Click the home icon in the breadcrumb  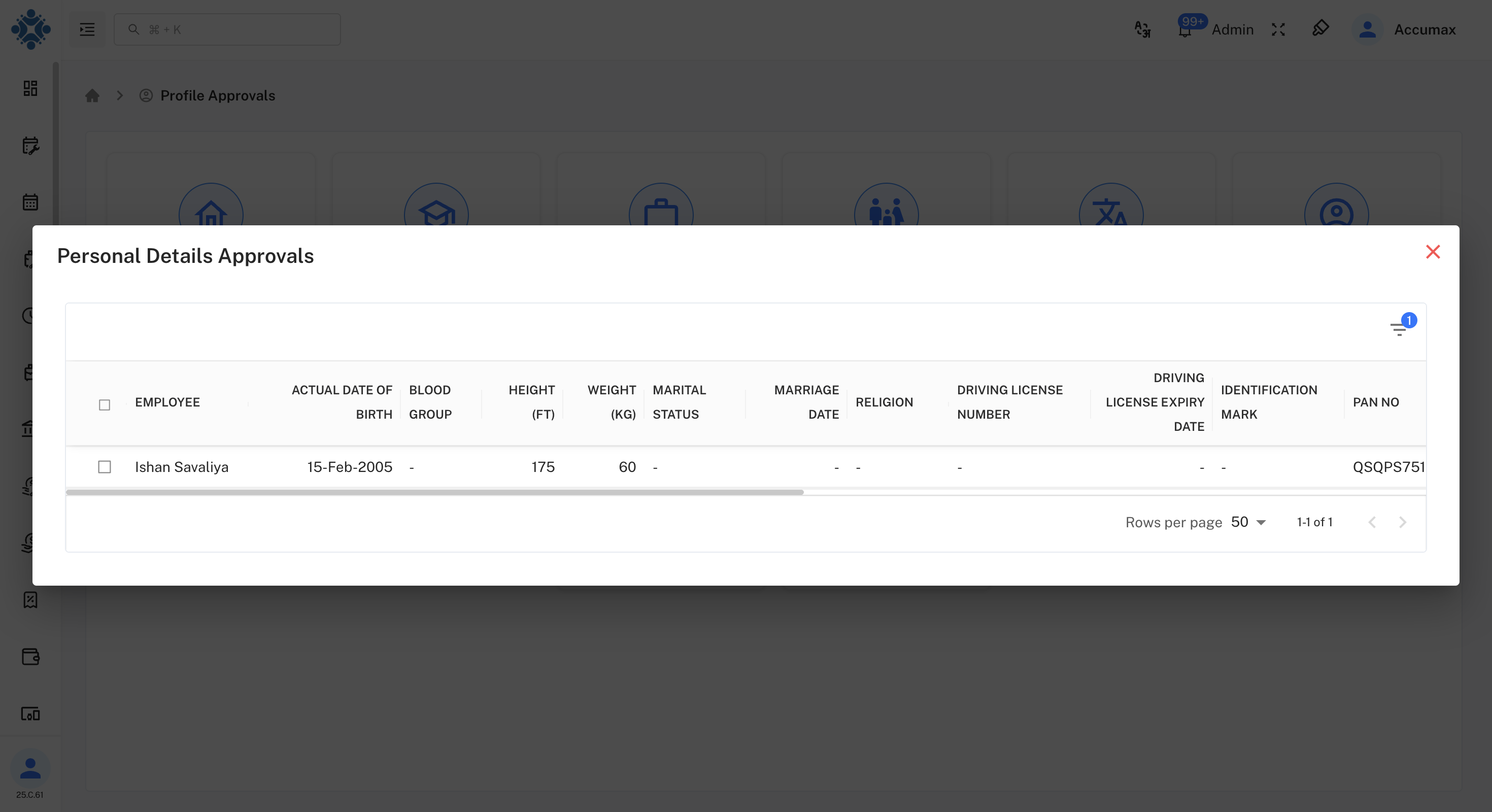(93, 95)
